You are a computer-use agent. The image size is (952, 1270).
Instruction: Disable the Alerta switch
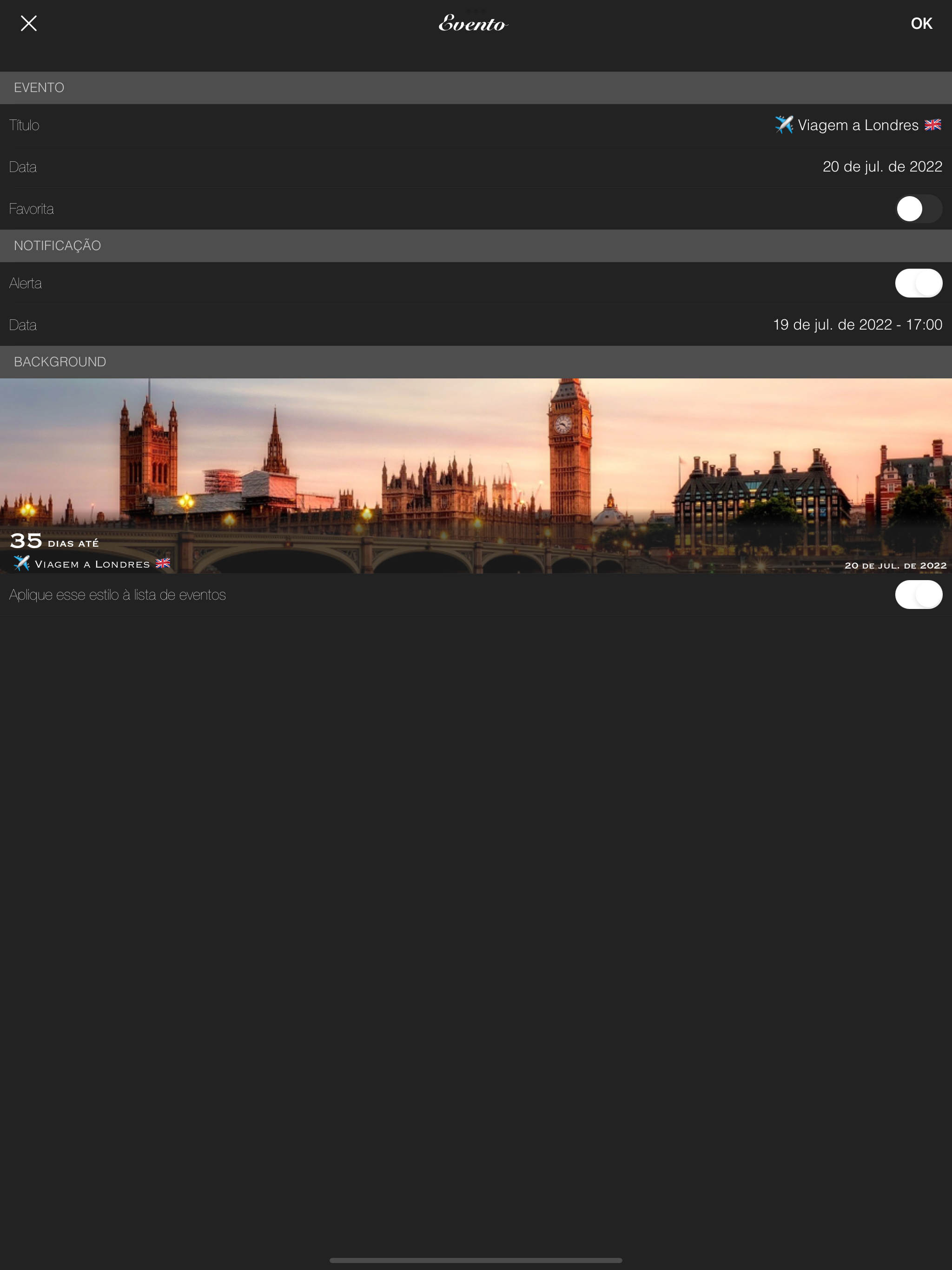918,283
